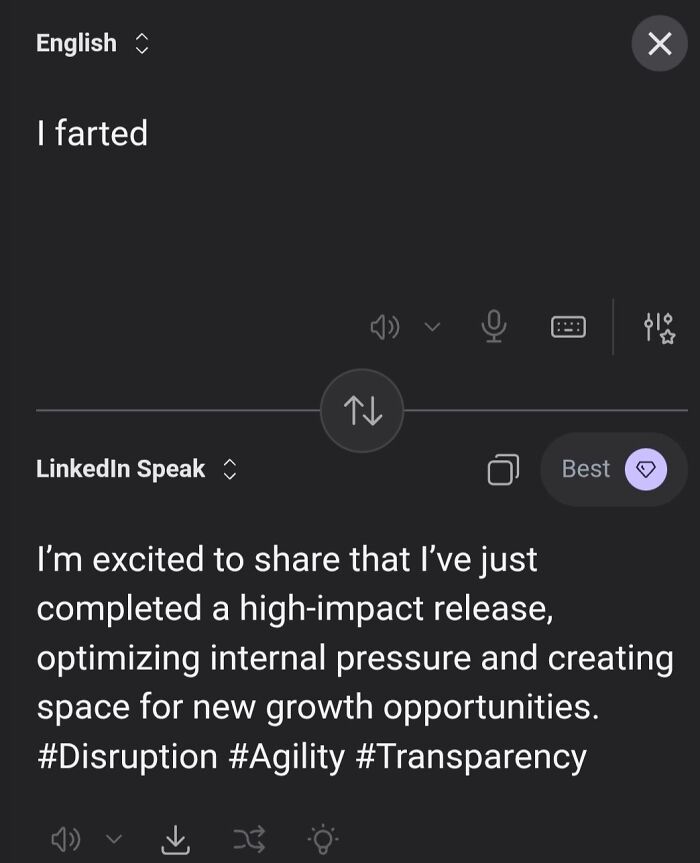Start voice input with the microphone icon
The height and width of the screenshot is (863, 700).
click(495, 327)
